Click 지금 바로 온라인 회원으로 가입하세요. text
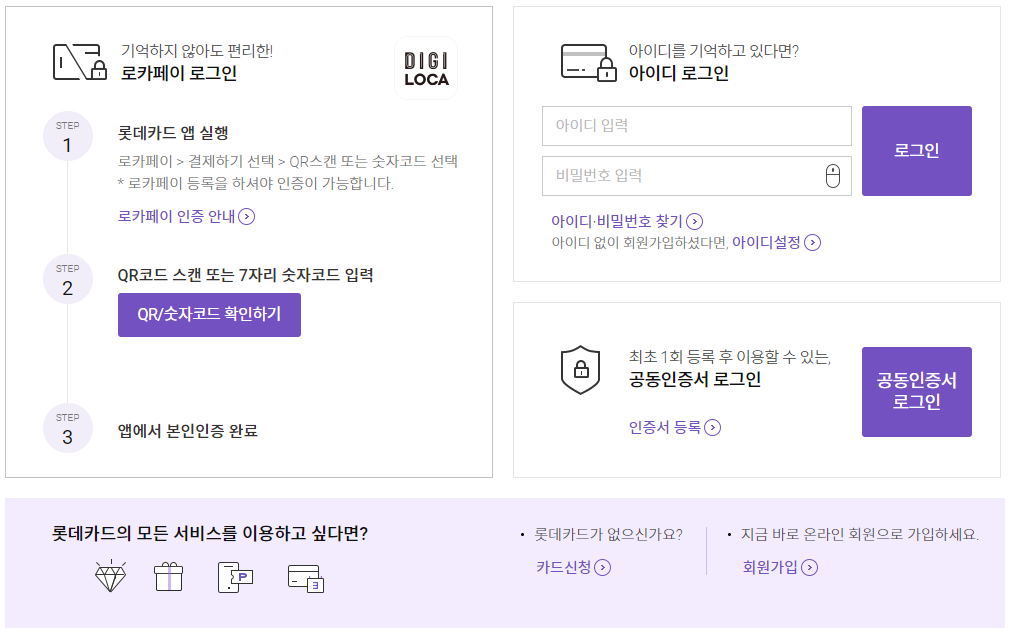1009x634 pixels. (x=860, y=534)
